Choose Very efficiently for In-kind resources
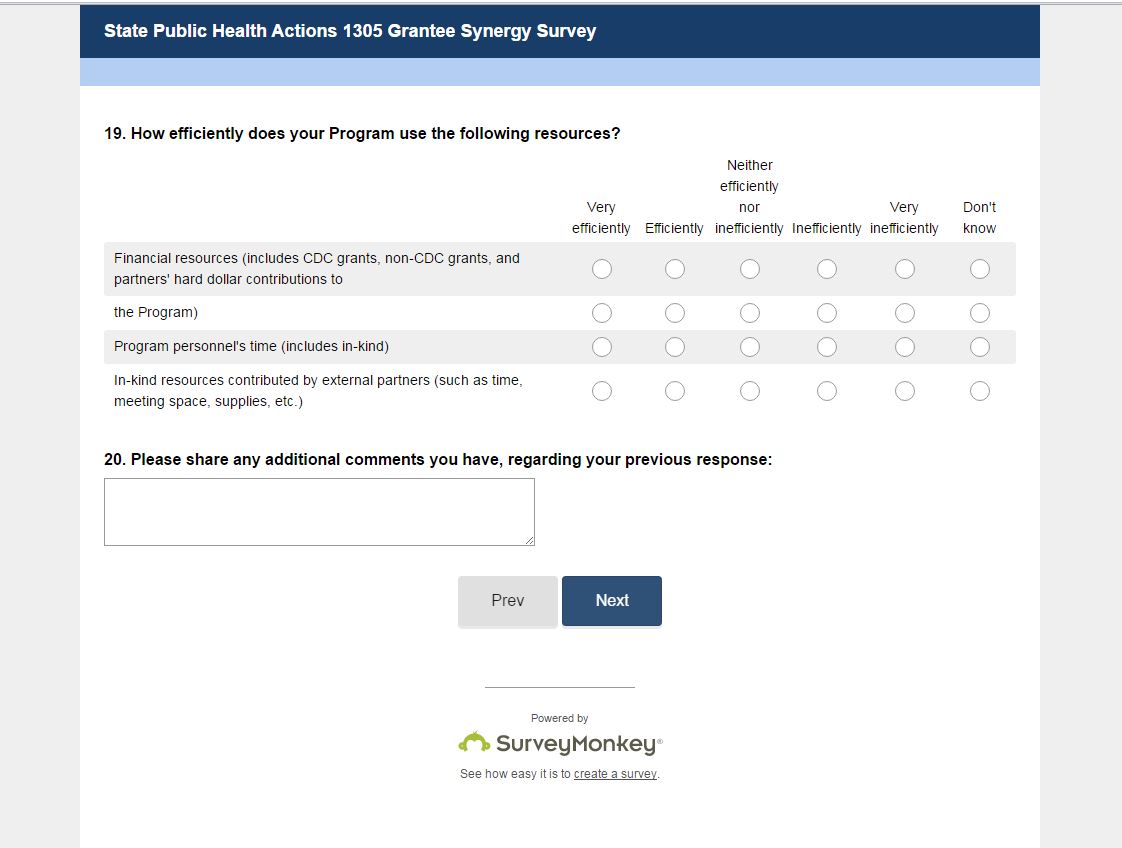Image resolution: width=1122 pixels, height=848 pixels. 601,391
